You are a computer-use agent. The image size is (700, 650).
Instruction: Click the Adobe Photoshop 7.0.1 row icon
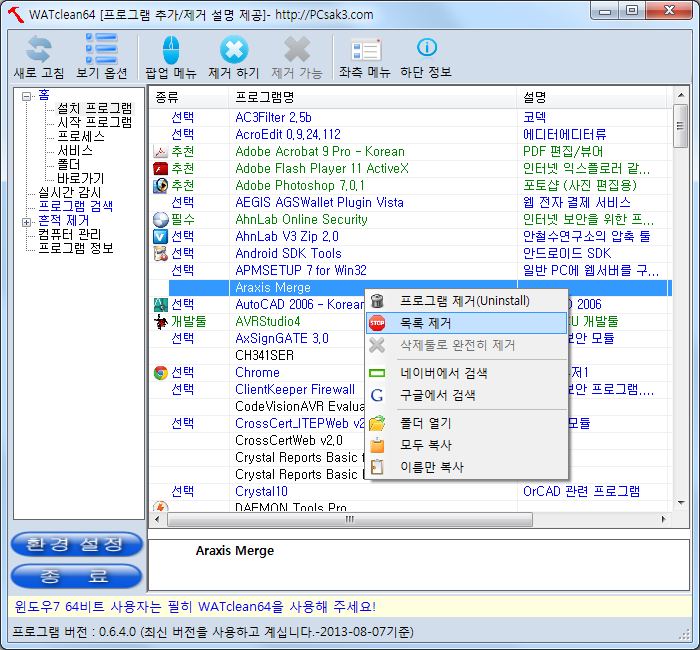click(160, 185)
